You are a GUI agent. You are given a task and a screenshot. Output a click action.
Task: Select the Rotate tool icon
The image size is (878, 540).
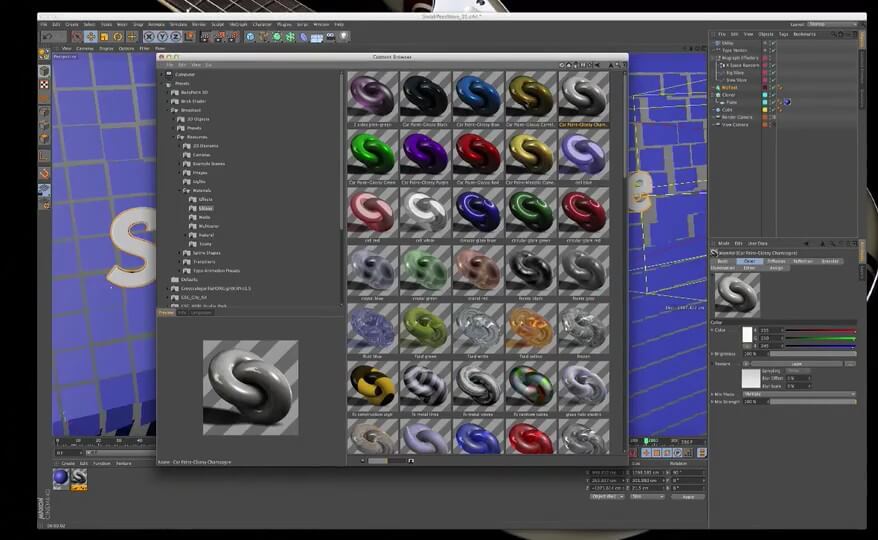click(118, 37)
